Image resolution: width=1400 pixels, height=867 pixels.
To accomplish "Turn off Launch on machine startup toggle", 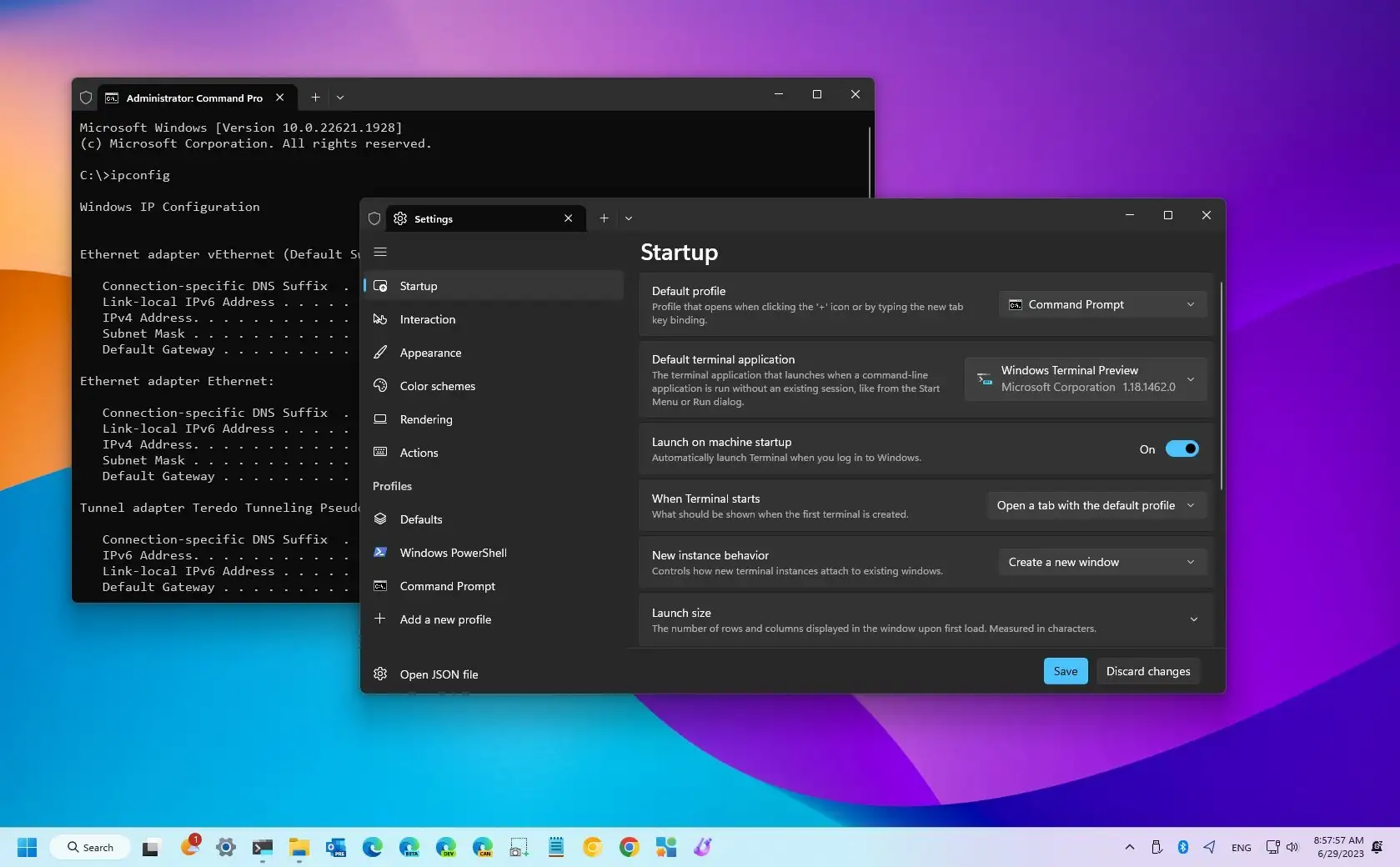I will coord(1182,449).
